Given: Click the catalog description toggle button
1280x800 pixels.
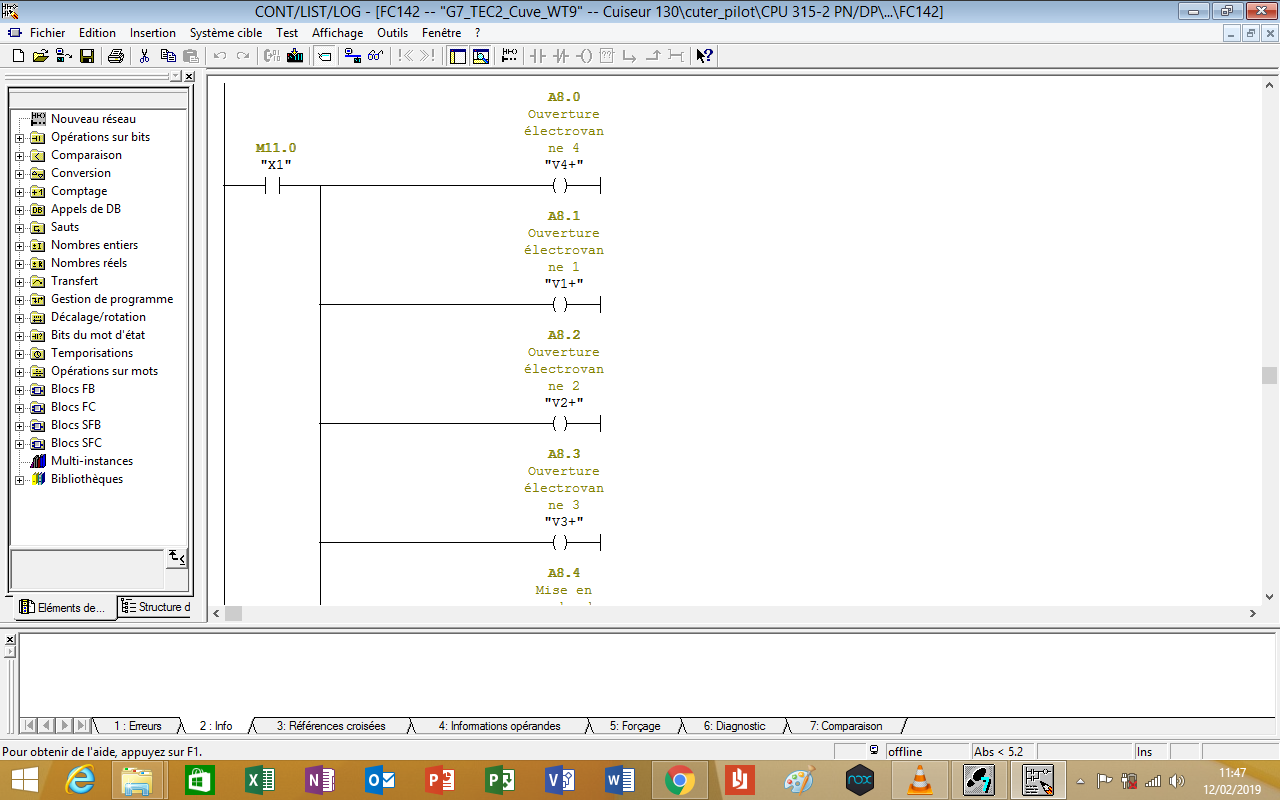Looking at the screenshot, I should point(176,557).
